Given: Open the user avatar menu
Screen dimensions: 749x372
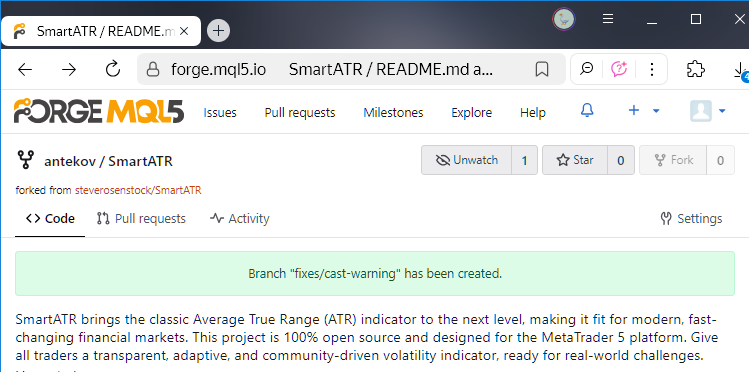Looking at the screenshot, I should coord(708,111).
